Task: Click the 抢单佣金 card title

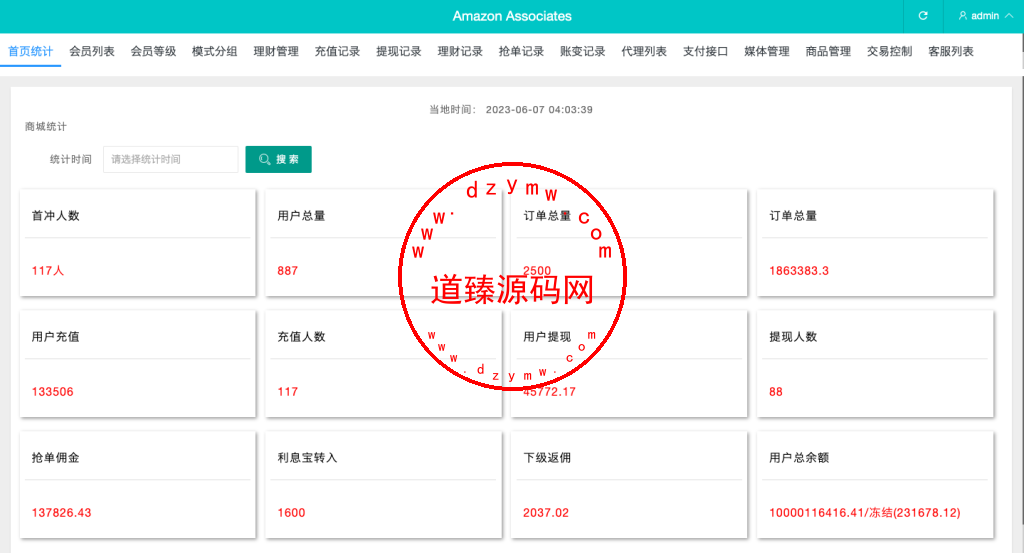Action: (56, 458)
